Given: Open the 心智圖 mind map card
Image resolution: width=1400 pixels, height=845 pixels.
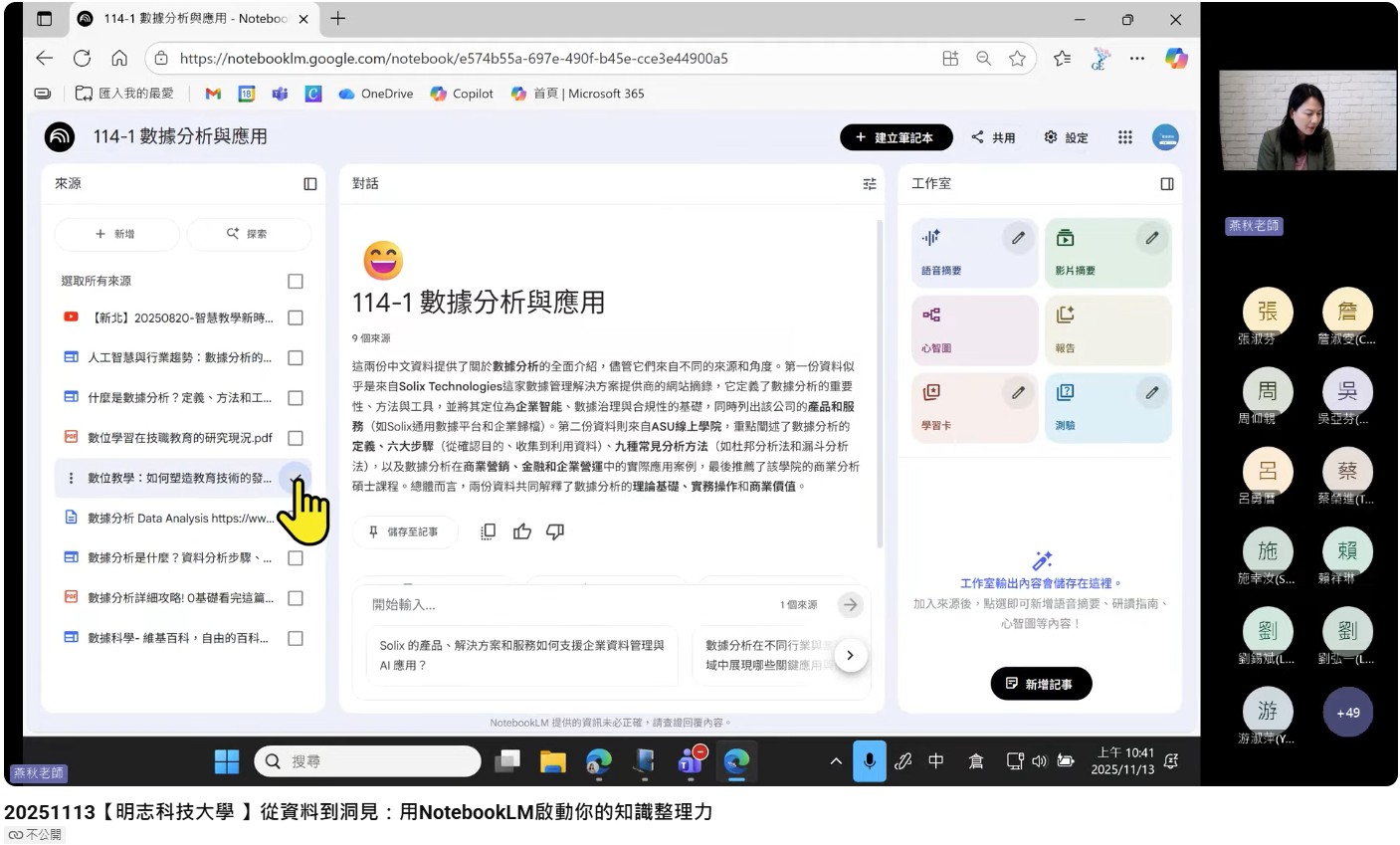Looking at the screenshot, I should click(974, 330).
